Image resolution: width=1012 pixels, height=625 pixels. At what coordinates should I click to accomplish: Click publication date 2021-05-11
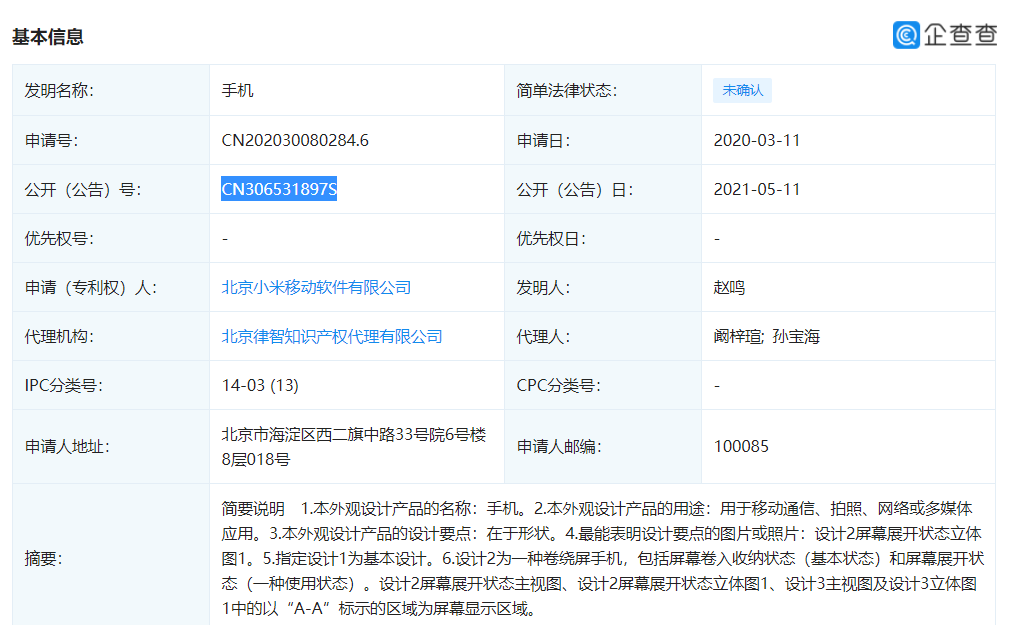[x=756, y=189]
